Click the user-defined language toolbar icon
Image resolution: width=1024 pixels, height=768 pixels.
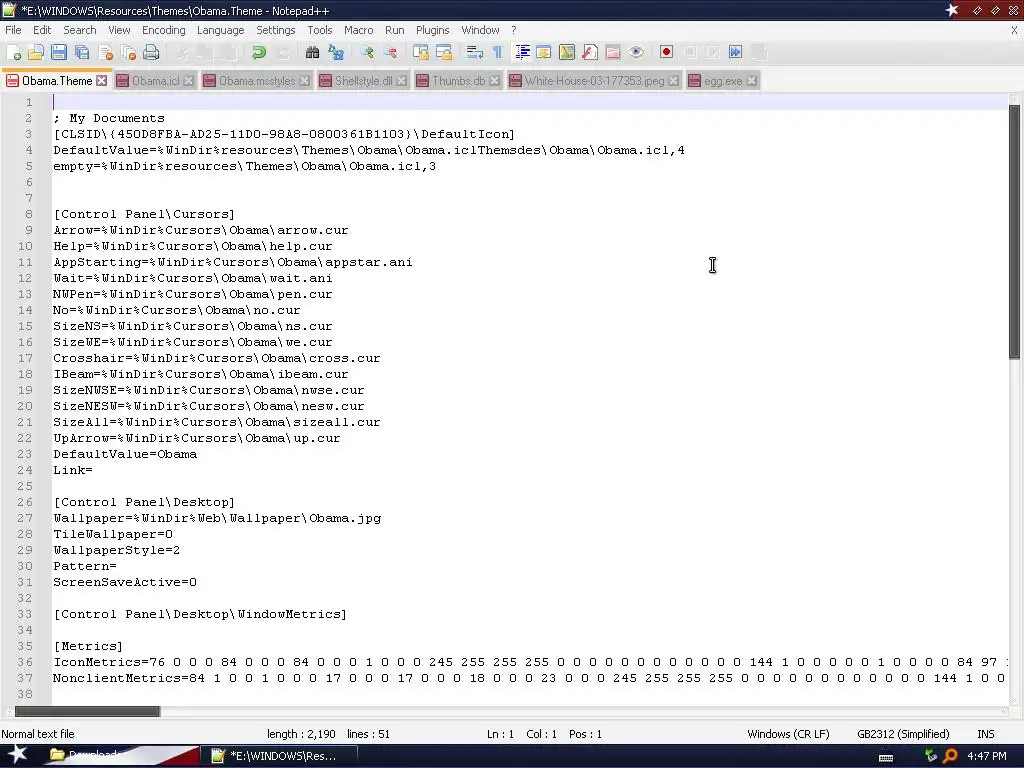(543, 53)
